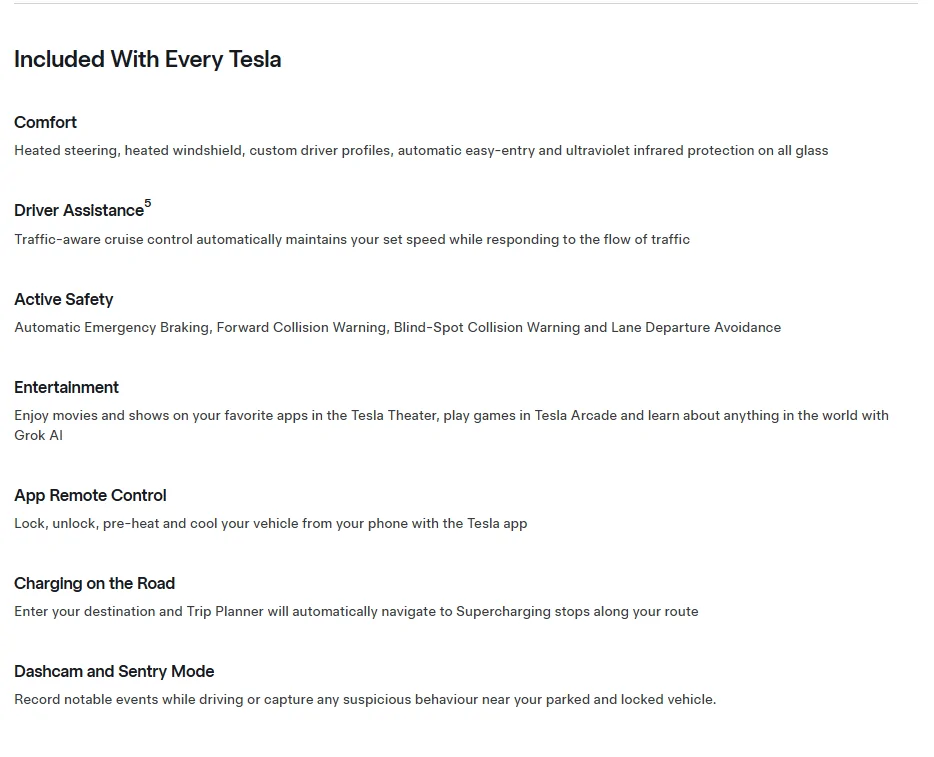Select the Dashcam and Sentry Mode heading
934x757 pixels.
tap(114, 671)
